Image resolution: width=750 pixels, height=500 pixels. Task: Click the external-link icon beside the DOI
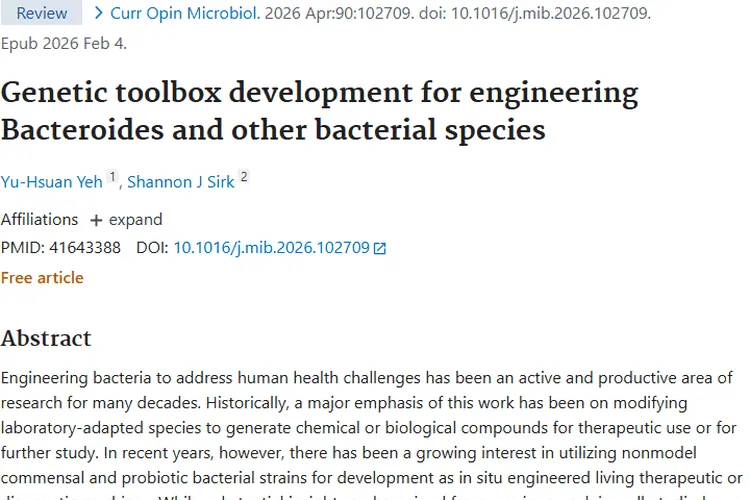380,248
